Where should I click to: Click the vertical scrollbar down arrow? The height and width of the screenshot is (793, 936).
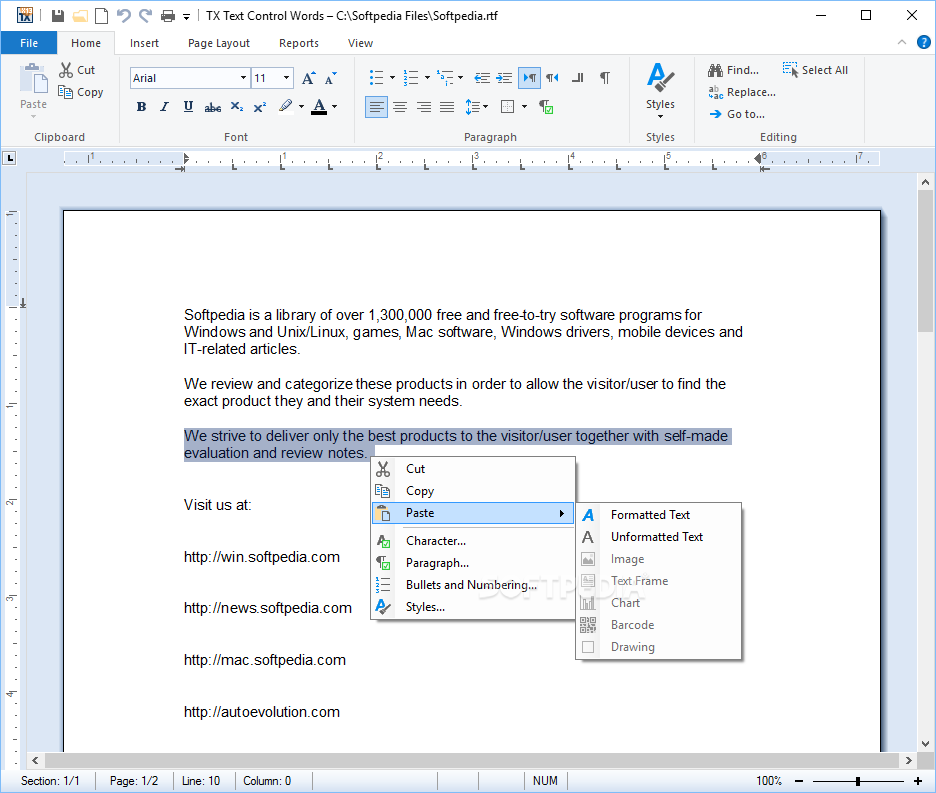[x=925, y=743]
